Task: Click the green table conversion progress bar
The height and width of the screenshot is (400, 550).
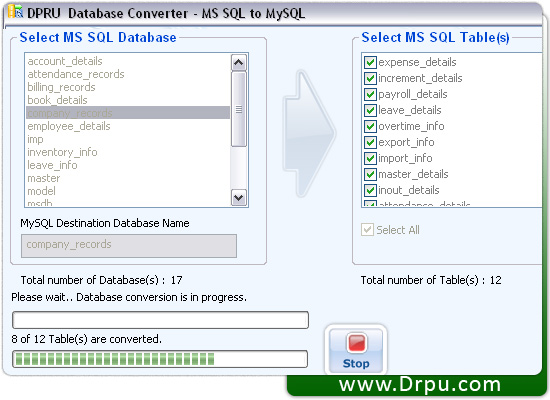Action: click(160, 359)
